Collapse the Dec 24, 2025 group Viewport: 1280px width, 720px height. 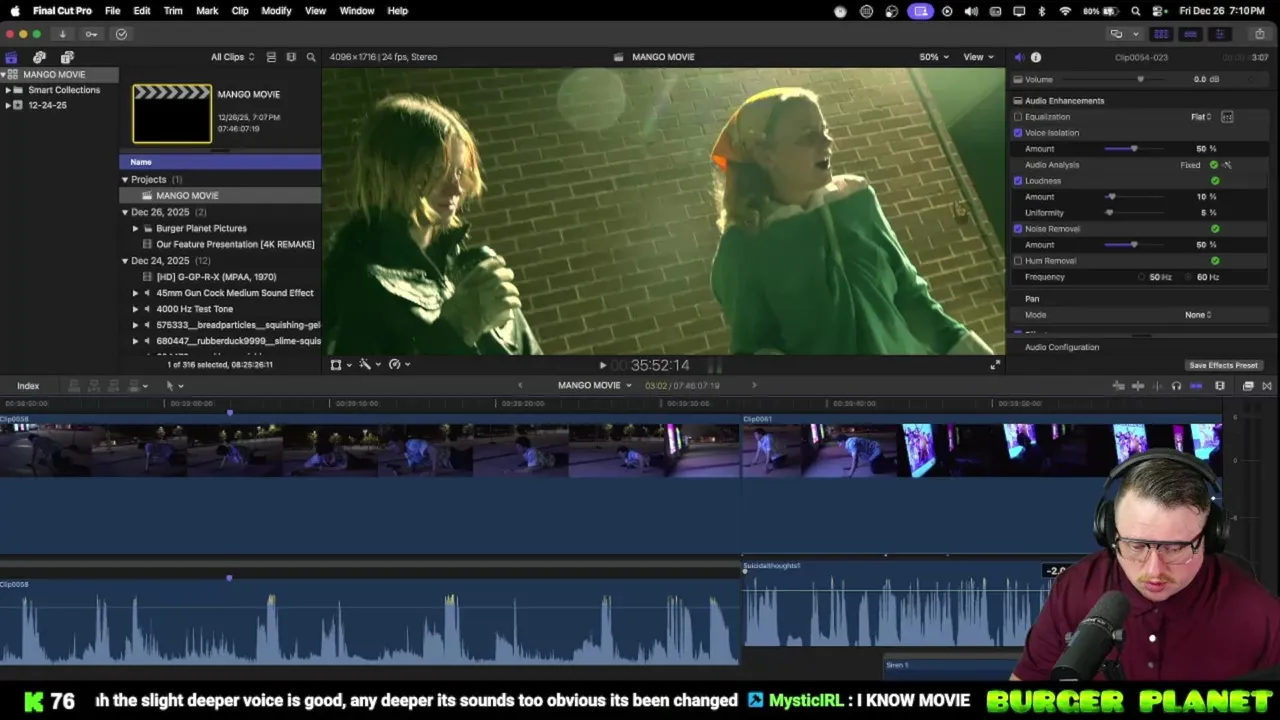pos(125,261)
